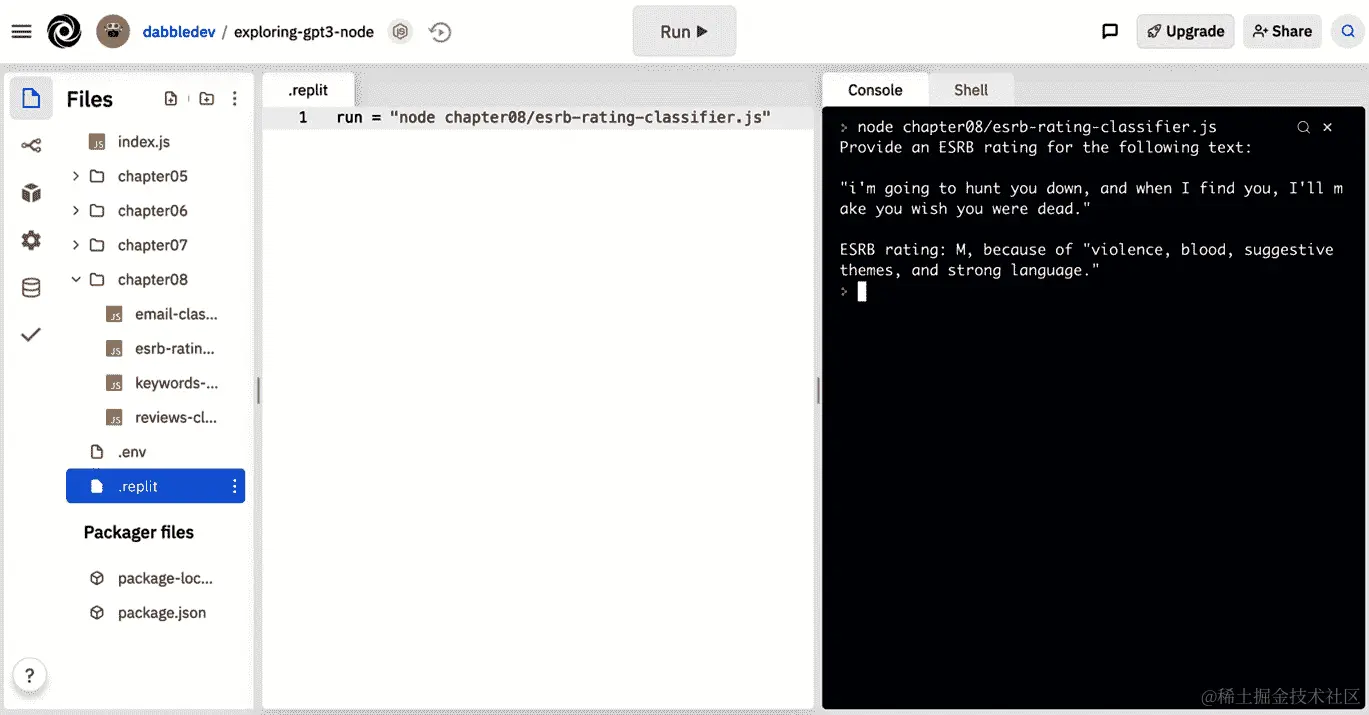
Task: Click the Upgrade button
Action: [x=1185, y=31]
